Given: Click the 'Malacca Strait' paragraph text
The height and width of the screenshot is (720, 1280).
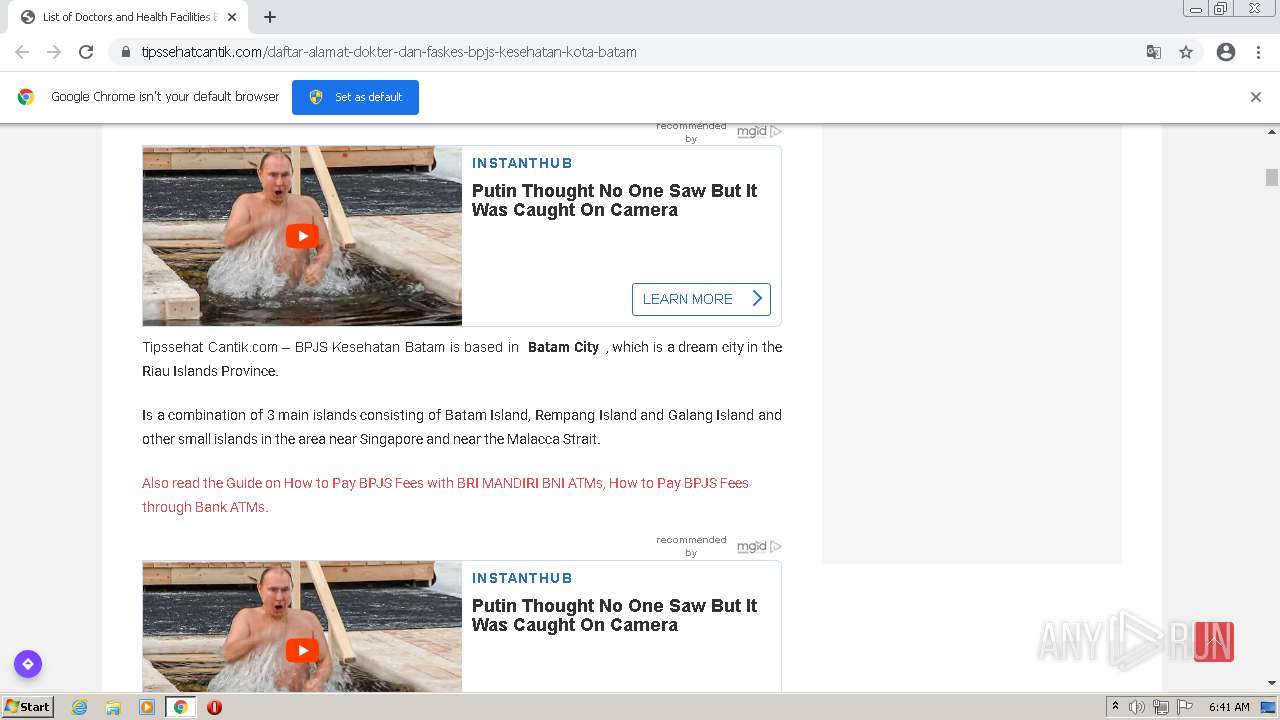Looking at the screenshot, I should click(x=553, y=439).
